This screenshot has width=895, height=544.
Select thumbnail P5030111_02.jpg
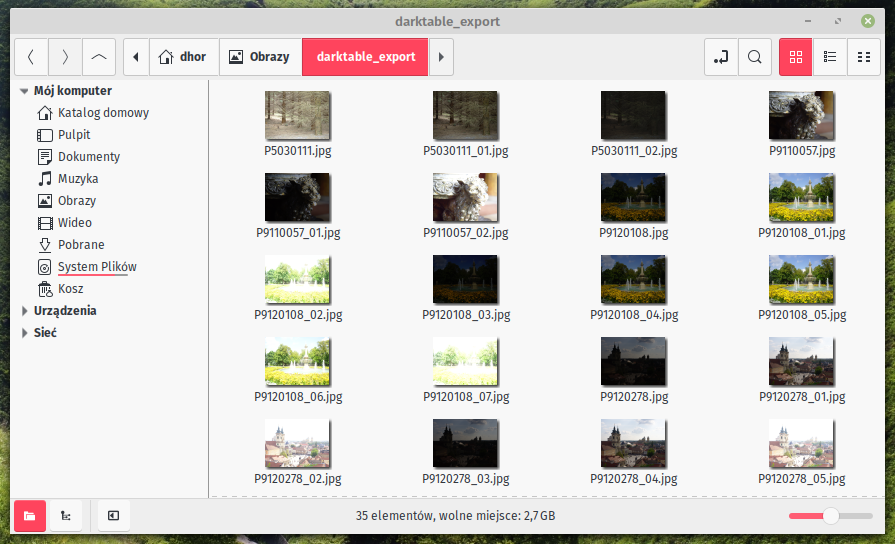(634, 115)
